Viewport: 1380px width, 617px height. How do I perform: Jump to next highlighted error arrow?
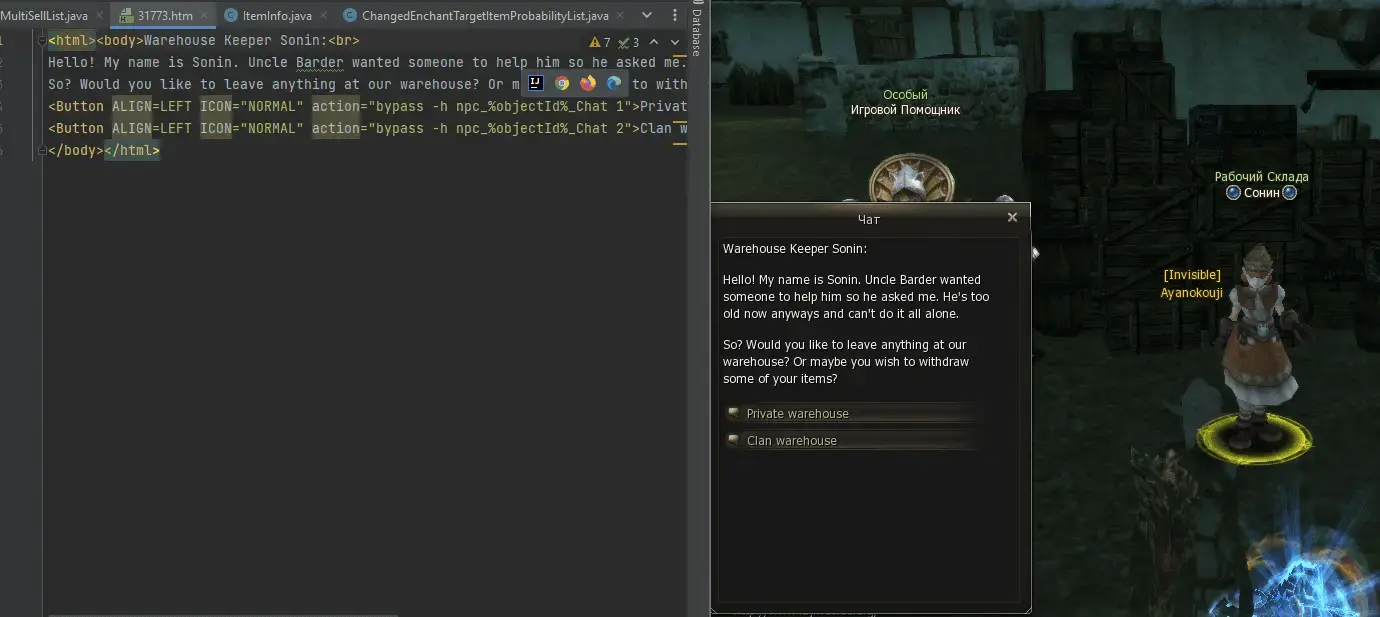pos(676,42)
